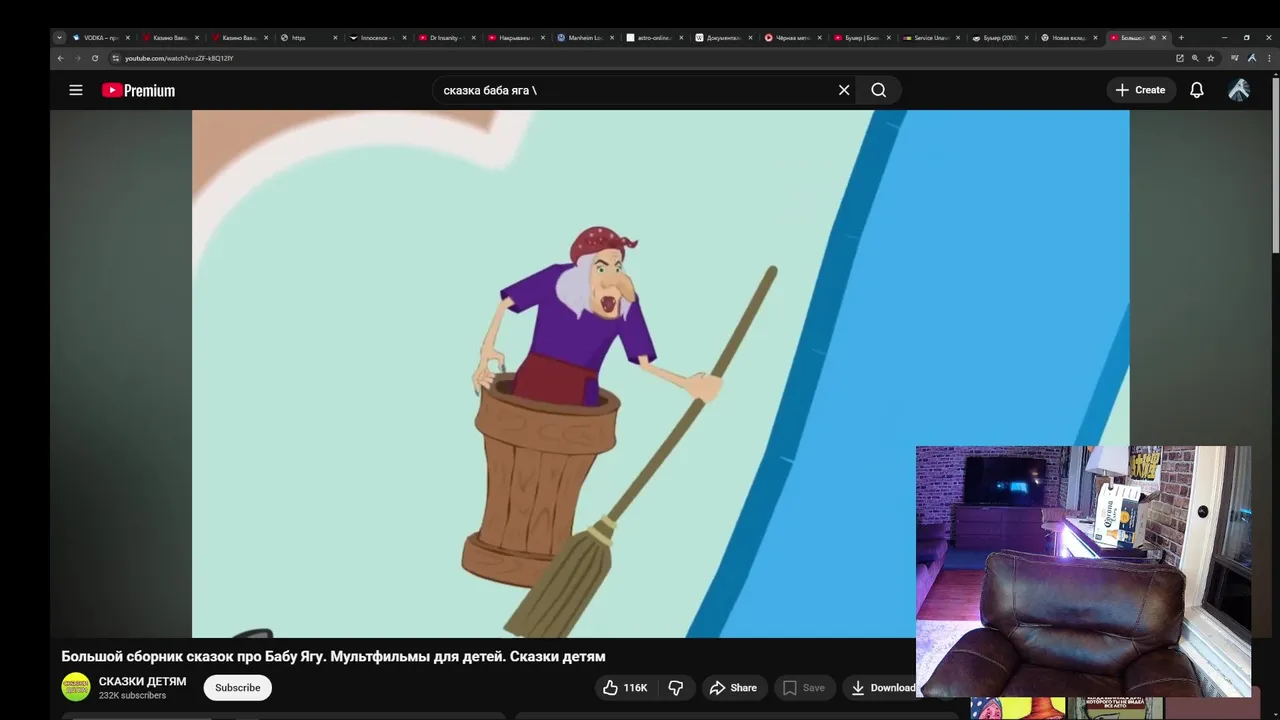
Task: Open page in app icon in address bar
Action: 1180,58
